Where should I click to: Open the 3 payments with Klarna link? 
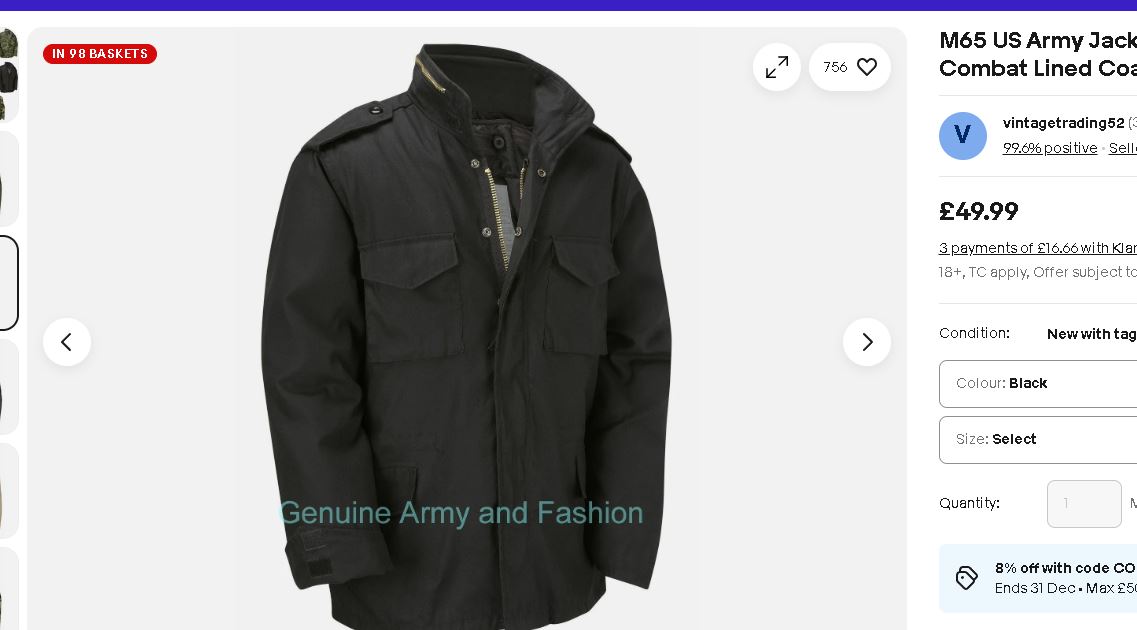(1038, 248)
